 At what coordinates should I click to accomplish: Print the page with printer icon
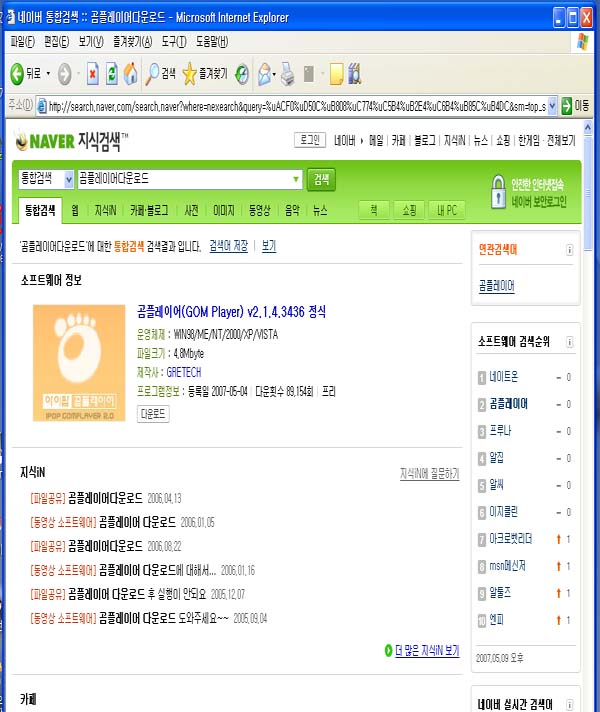tap(288, 74)
